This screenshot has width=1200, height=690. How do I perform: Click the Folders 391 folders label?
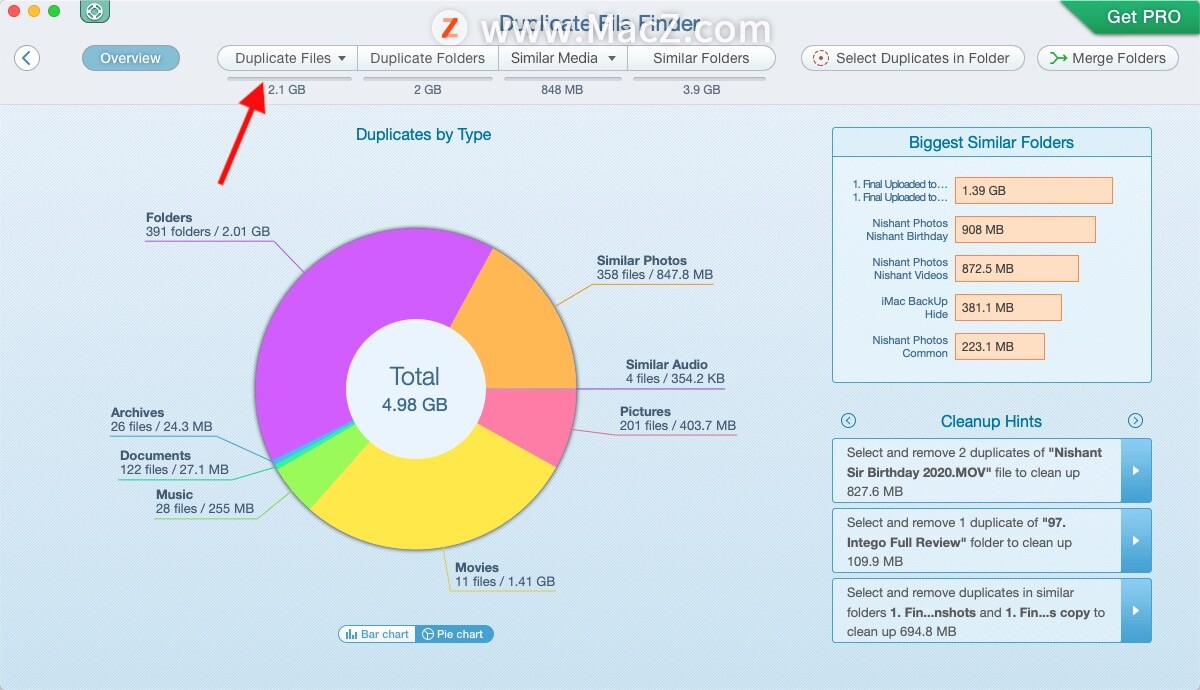(208, 224)
